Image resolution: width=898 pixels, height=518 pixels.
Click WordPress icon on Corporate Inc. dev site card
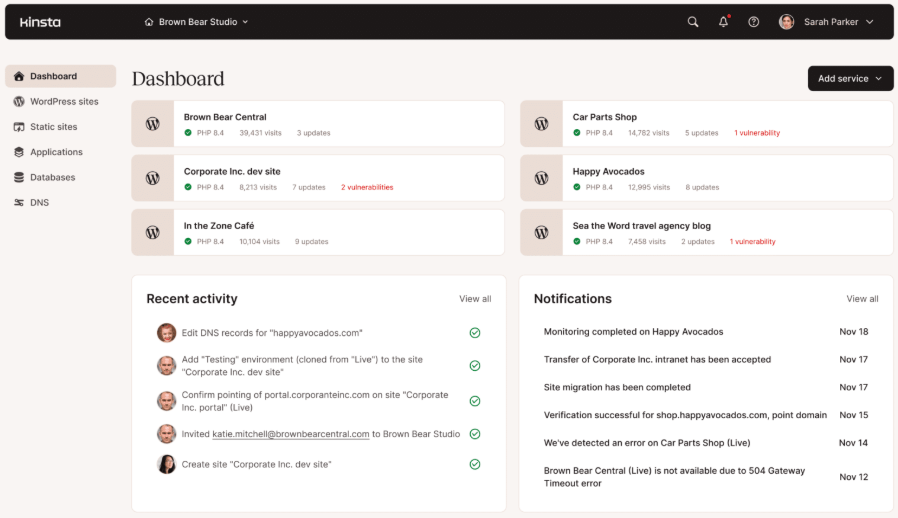pyautogui.click(x=152, y=178)
